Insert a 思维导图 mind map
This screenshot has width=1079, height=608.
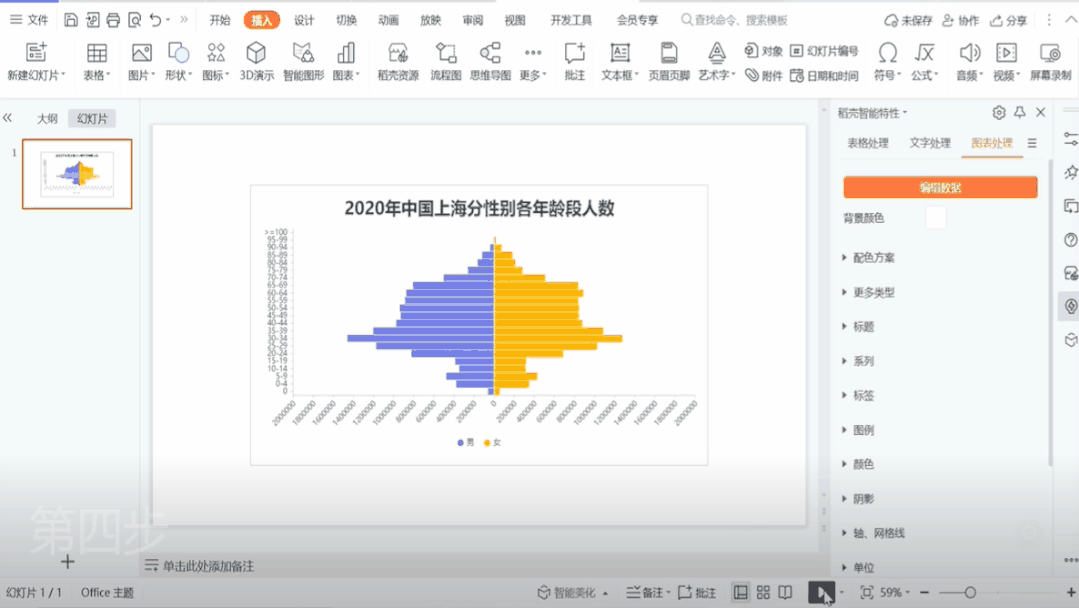(x=490, y=53)
